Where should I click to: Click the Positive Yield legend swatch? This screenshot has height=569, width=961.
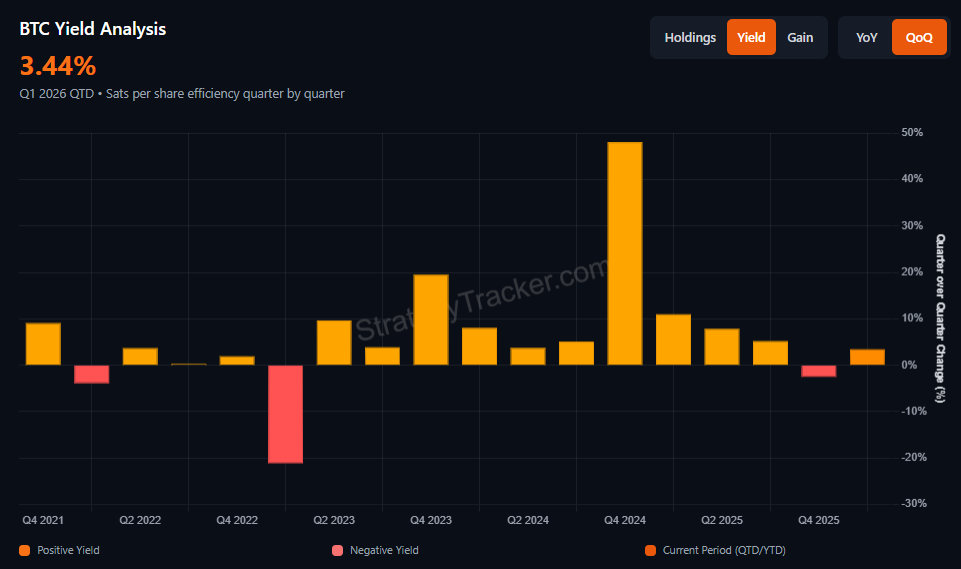[24, 550]
